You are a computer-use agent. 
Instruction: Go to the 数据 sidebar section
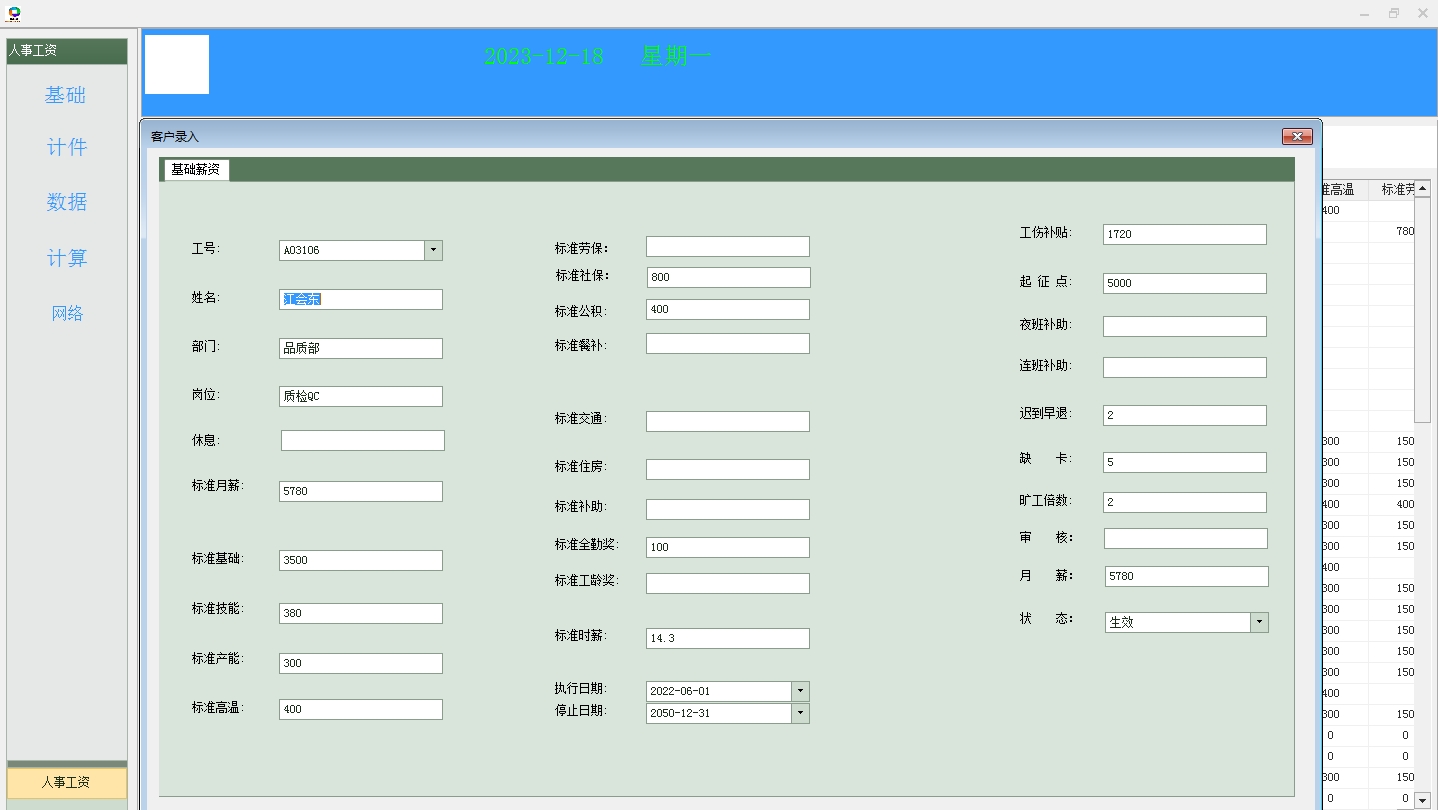[66, 202]
